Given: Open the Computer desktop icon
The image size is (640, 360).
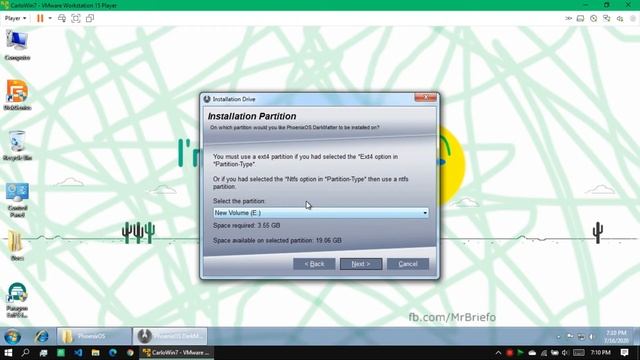Looking at the screenshot, I should (17, 46).
